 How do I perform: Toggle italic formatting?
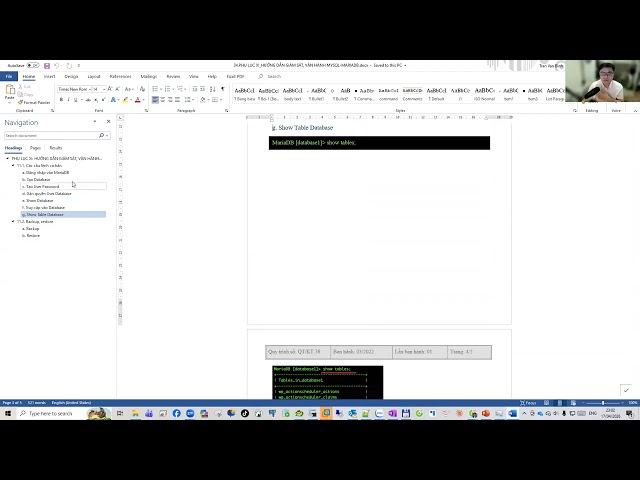(68, 100)
